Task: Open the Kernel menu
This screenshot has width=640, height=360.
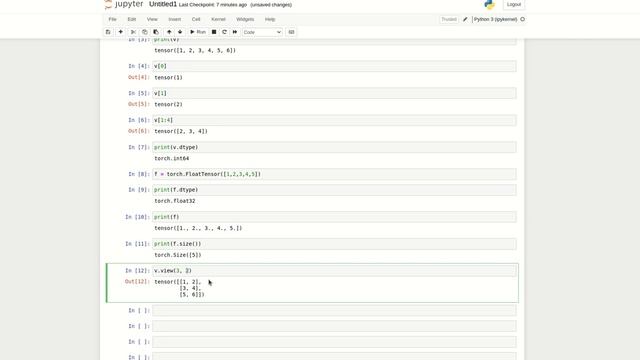Action: click(x=218, y=19)
